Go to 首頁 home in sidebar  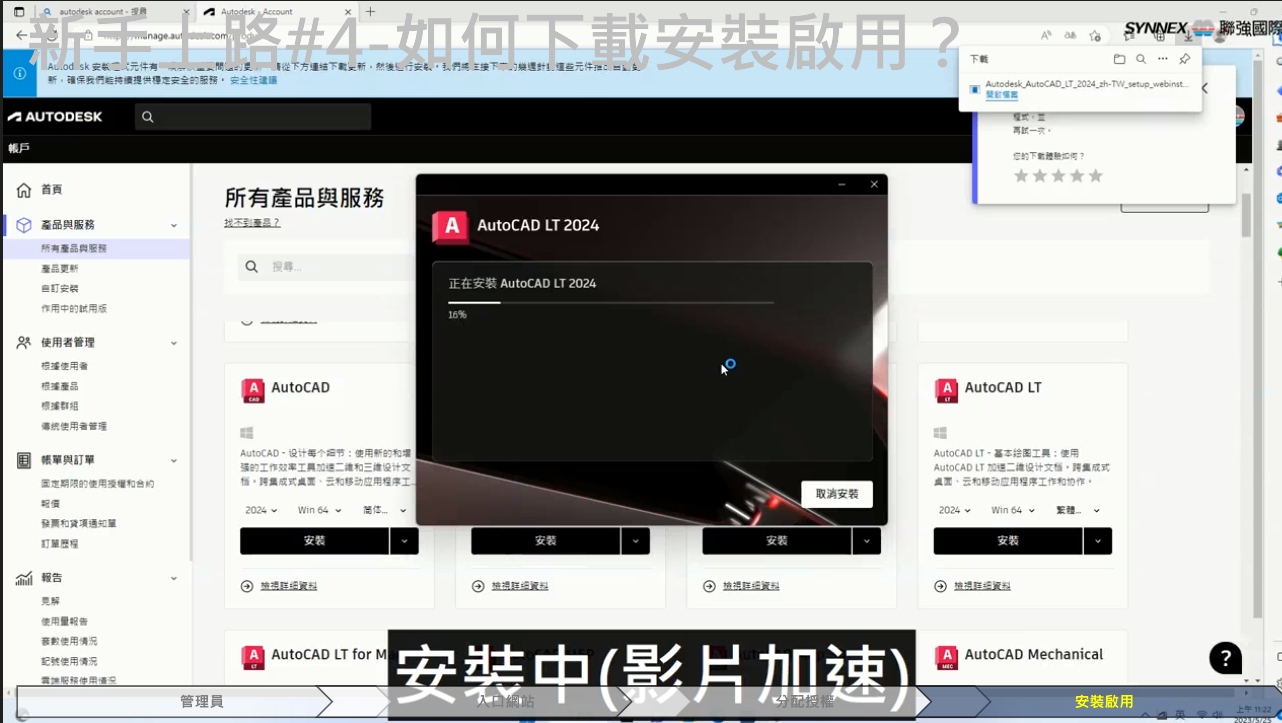pyautogui.click(x=51, y=190)
